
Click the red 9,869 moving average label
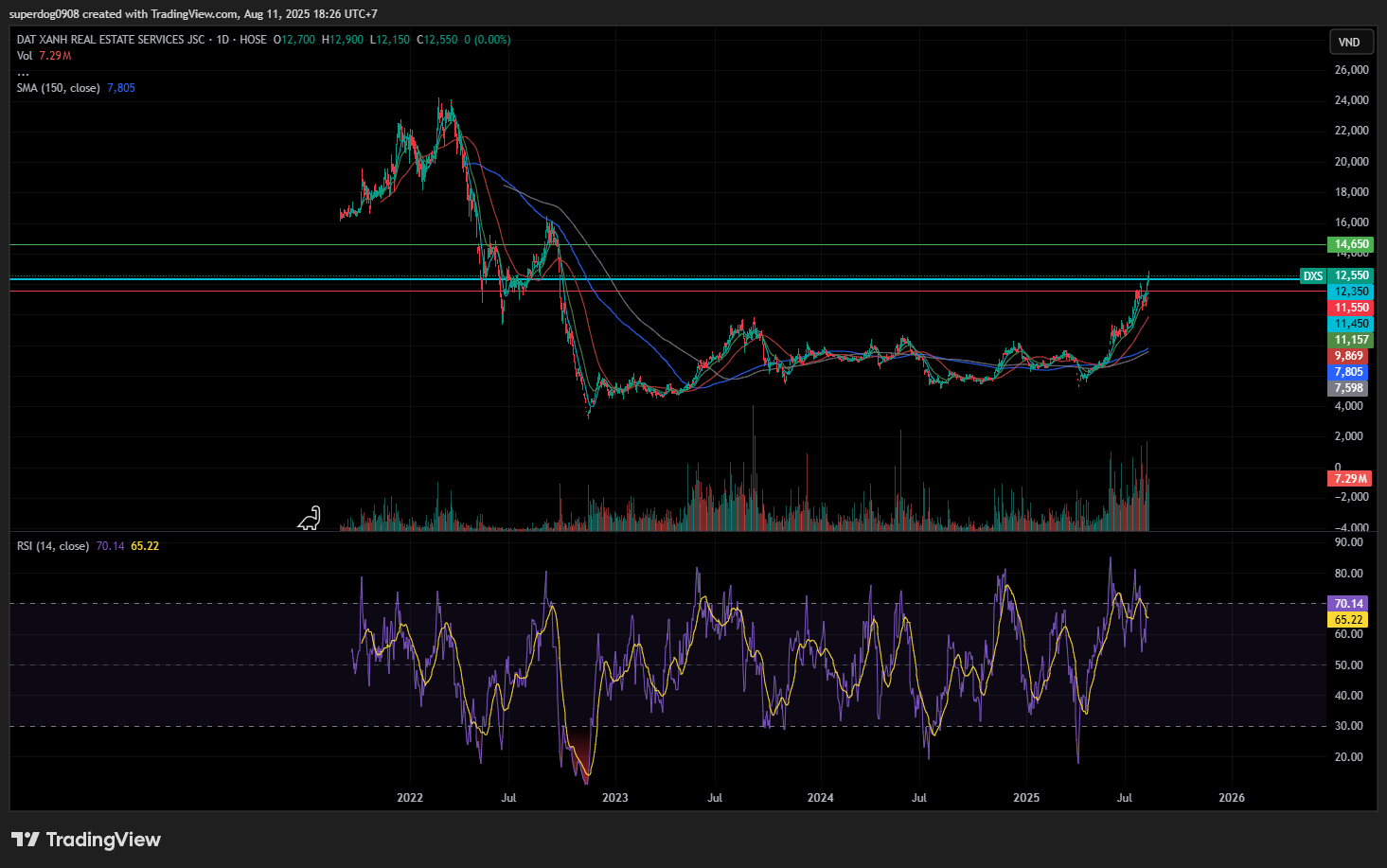click(1349, 356)
